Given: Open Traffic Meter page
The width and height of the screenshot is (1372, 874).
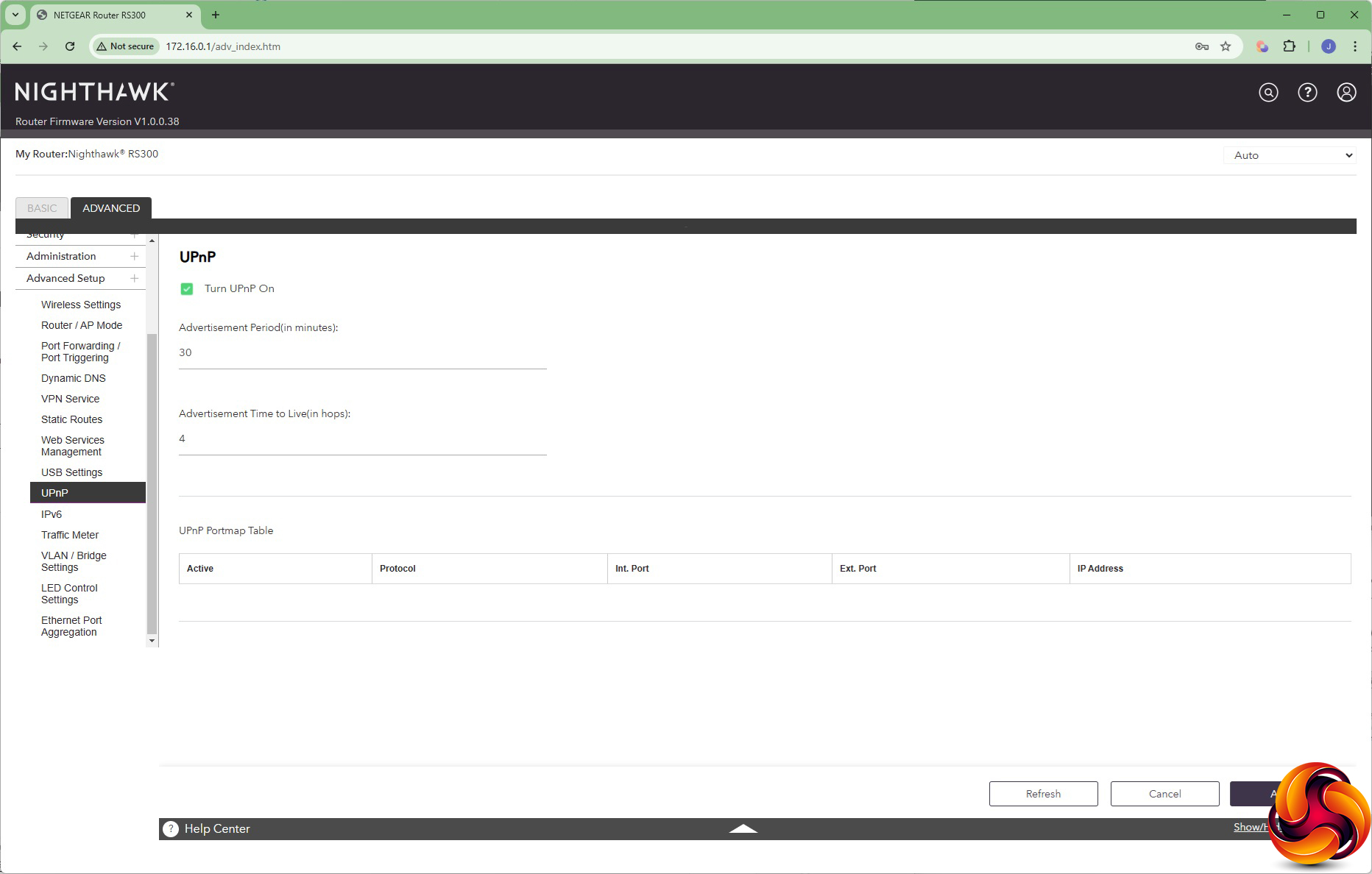Looking at the screenshot, I should coord(70,535).
